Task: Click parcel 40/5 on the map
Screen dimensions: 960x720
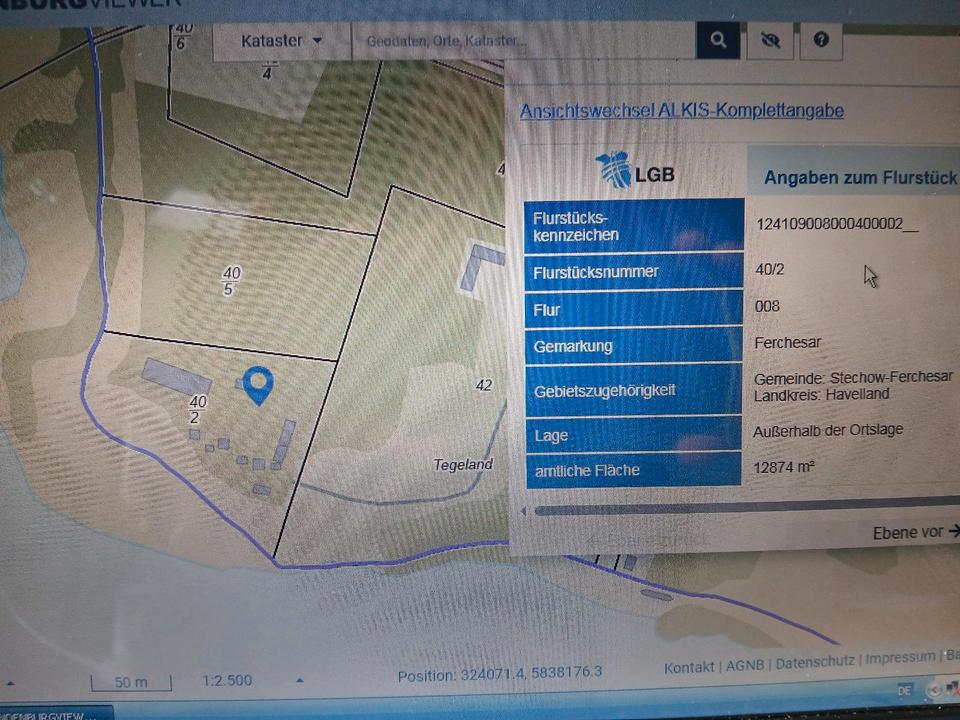Action: coord(232,281)
